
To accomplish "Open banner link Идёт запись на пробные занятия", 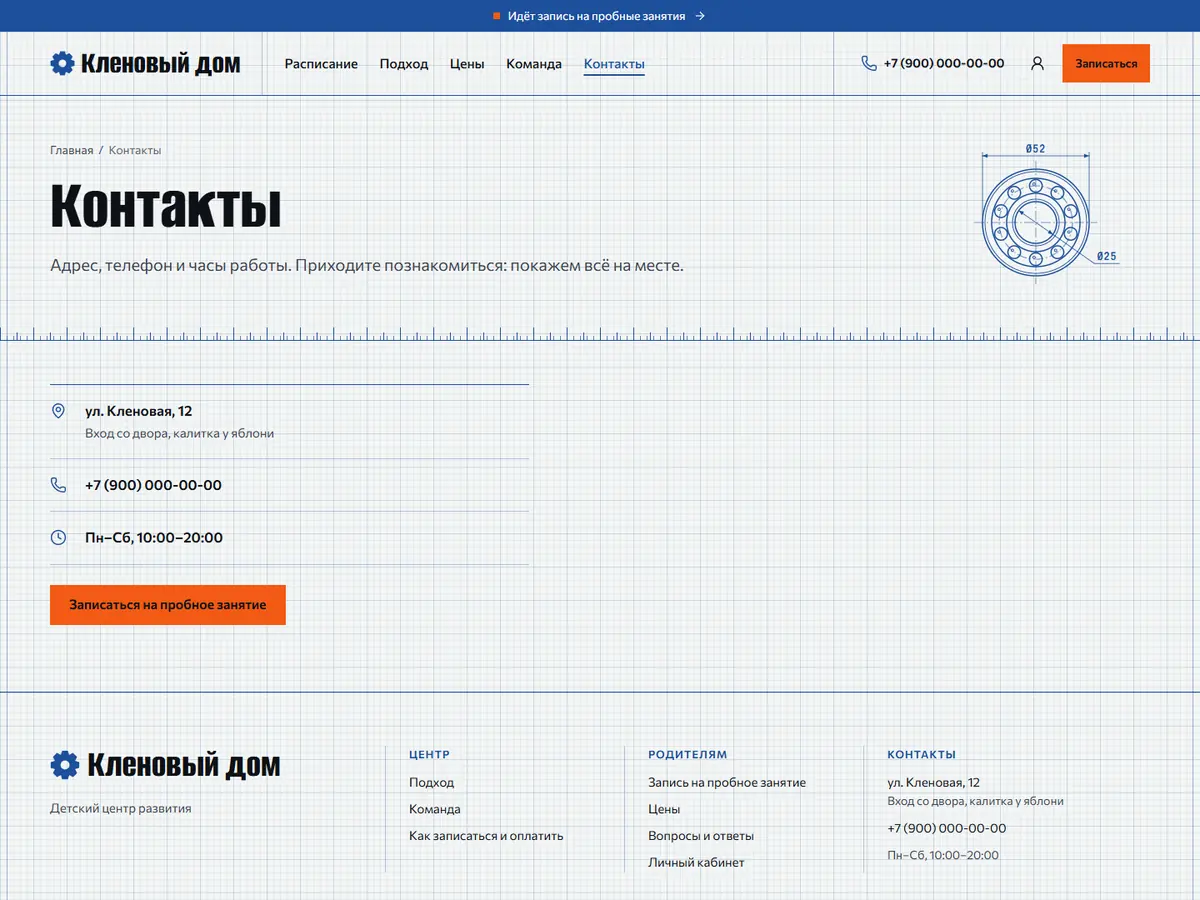I will pos(599,16).
